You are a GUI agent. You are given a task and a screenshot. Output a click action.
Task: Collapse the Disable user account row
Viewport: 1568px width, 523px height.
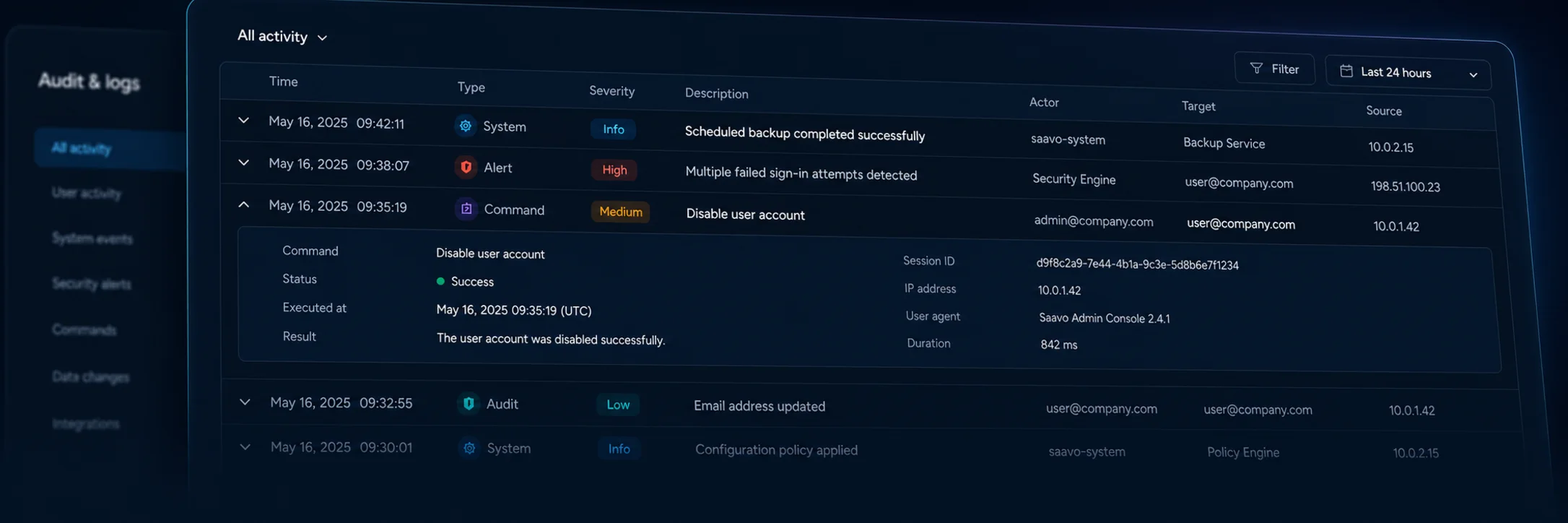coord(244,205)
